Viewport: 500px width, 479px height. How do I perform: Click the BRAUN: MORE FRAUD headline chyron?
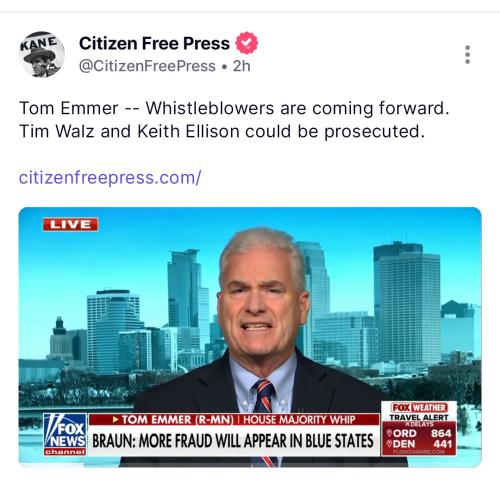pyautogui.click(x=233, y=441)
